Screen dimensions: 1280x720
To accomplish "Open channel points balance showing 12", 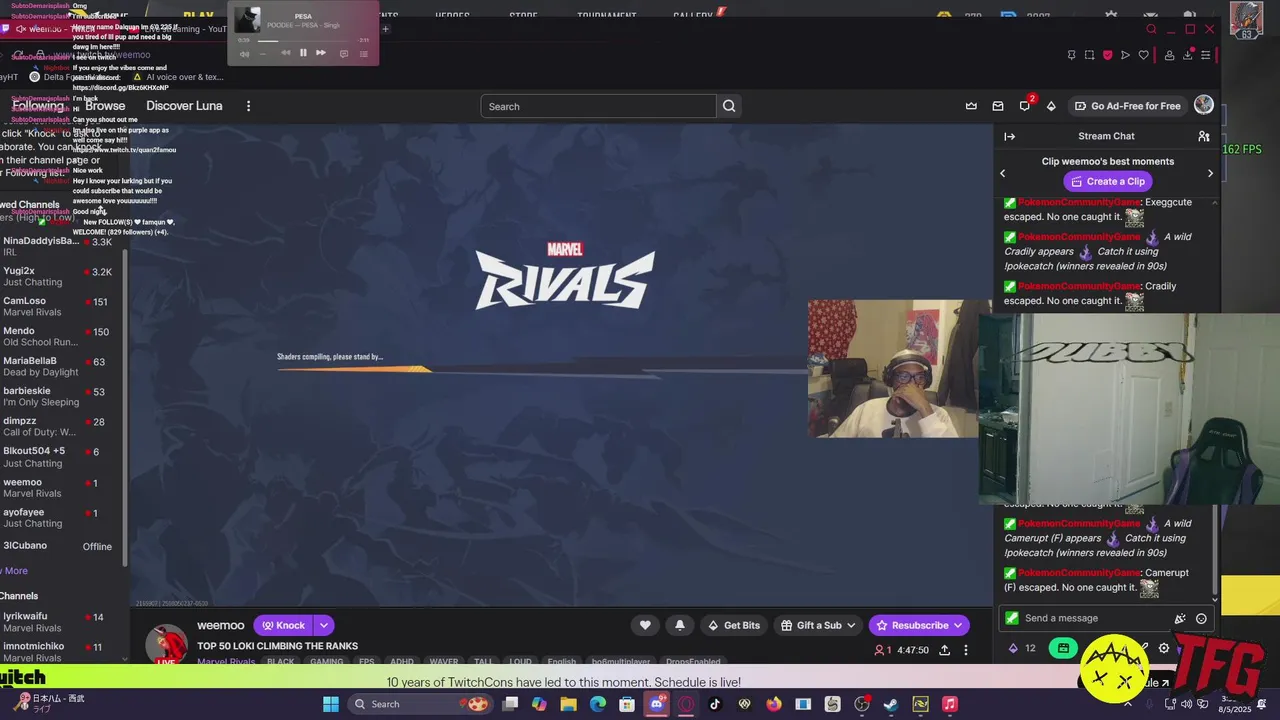I will [1022, 648].
